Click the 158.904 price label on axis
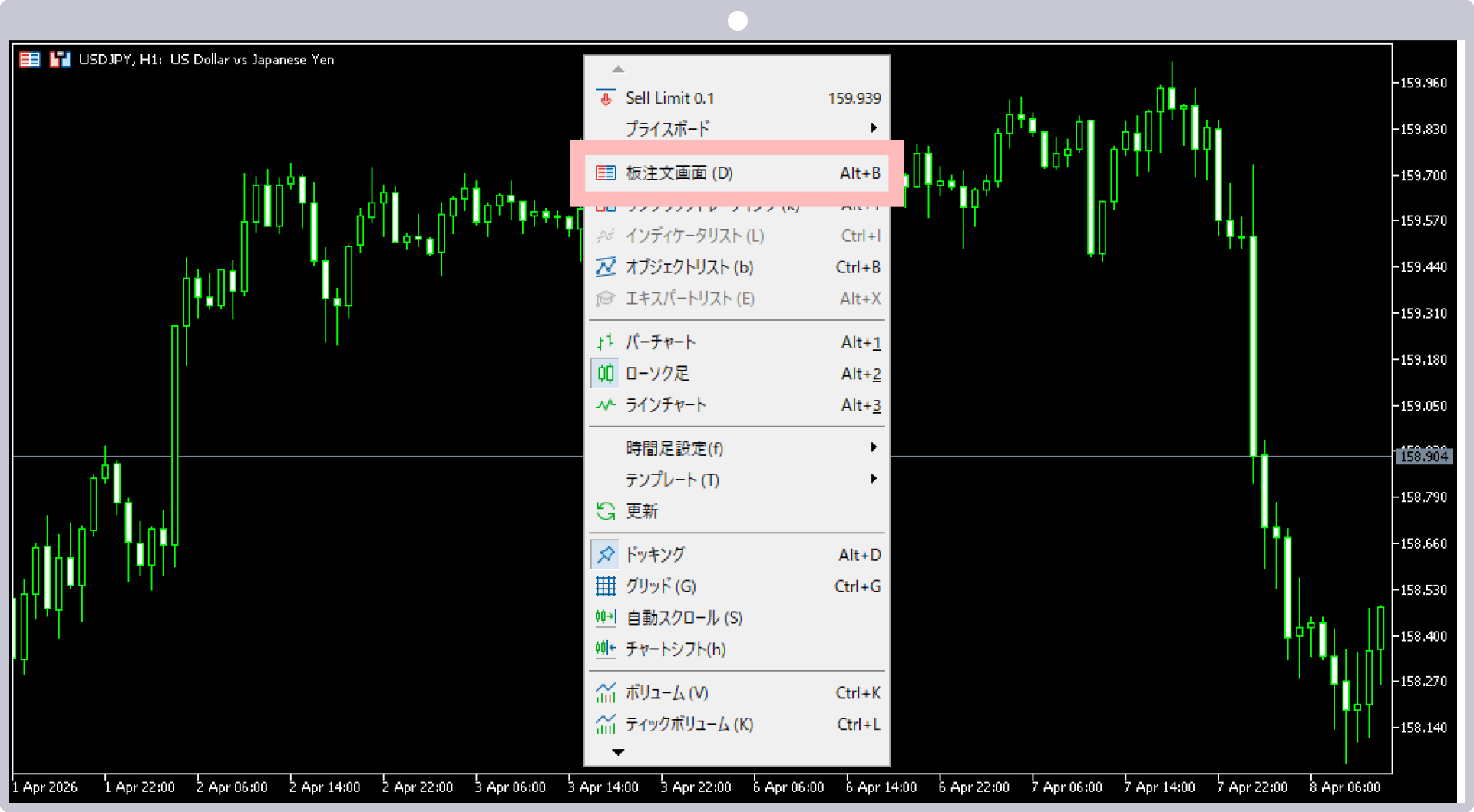The height and width of the screenshot is (812, 1474). (x=1423, y=457)
